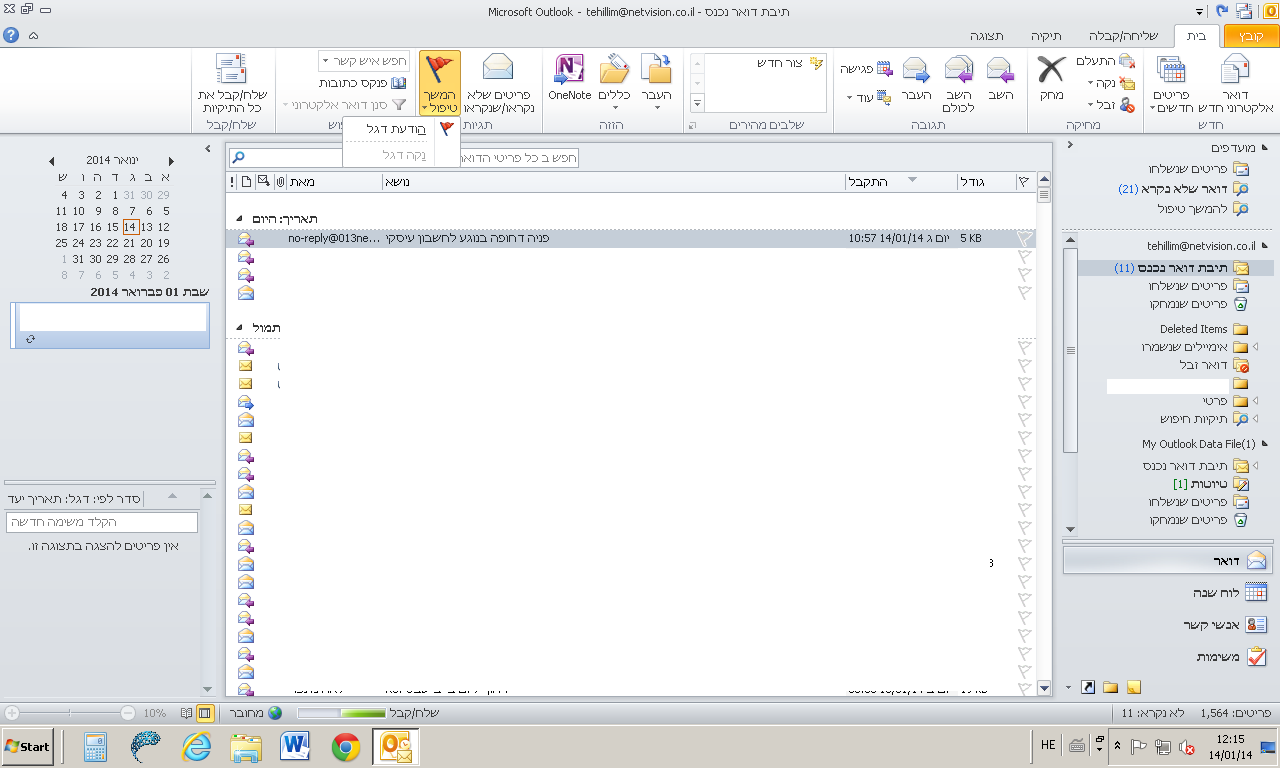Reply to the message (השב)
This screenshot has width=1280, height=768.
(1001, 78)
